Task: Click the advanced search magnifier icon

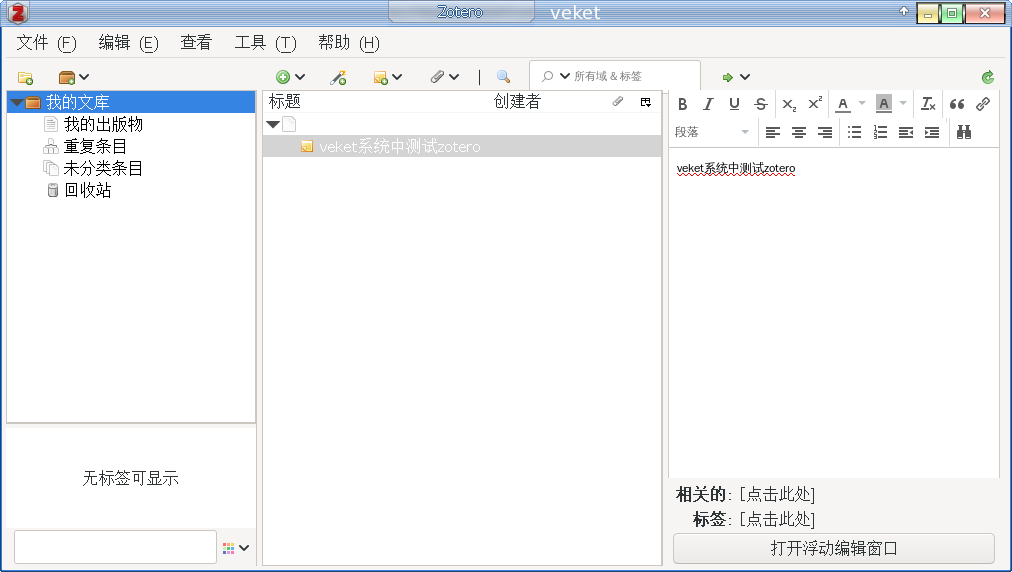Action: click(x=503, y=77)
